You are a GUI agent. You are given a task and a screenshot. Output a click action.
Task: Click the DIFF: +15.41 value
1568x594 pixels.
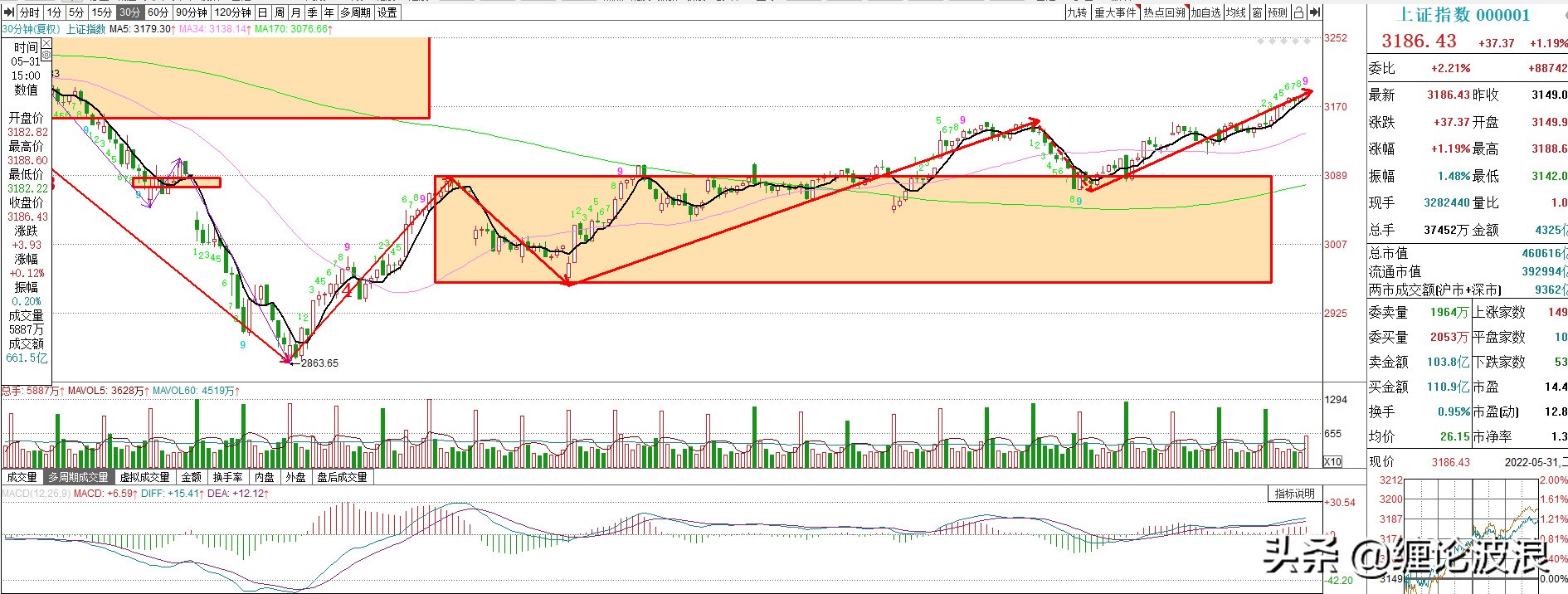[x=170, y=494]
